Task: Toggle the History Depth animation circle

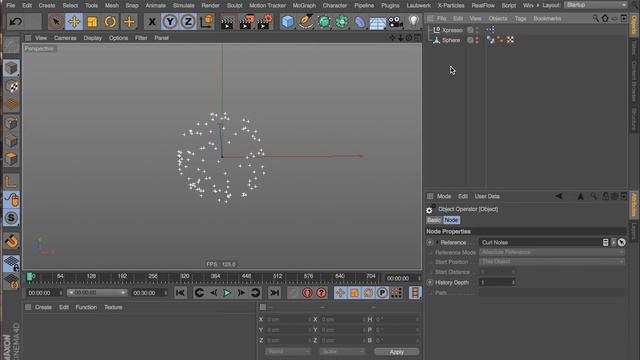Action: (430, 282)
